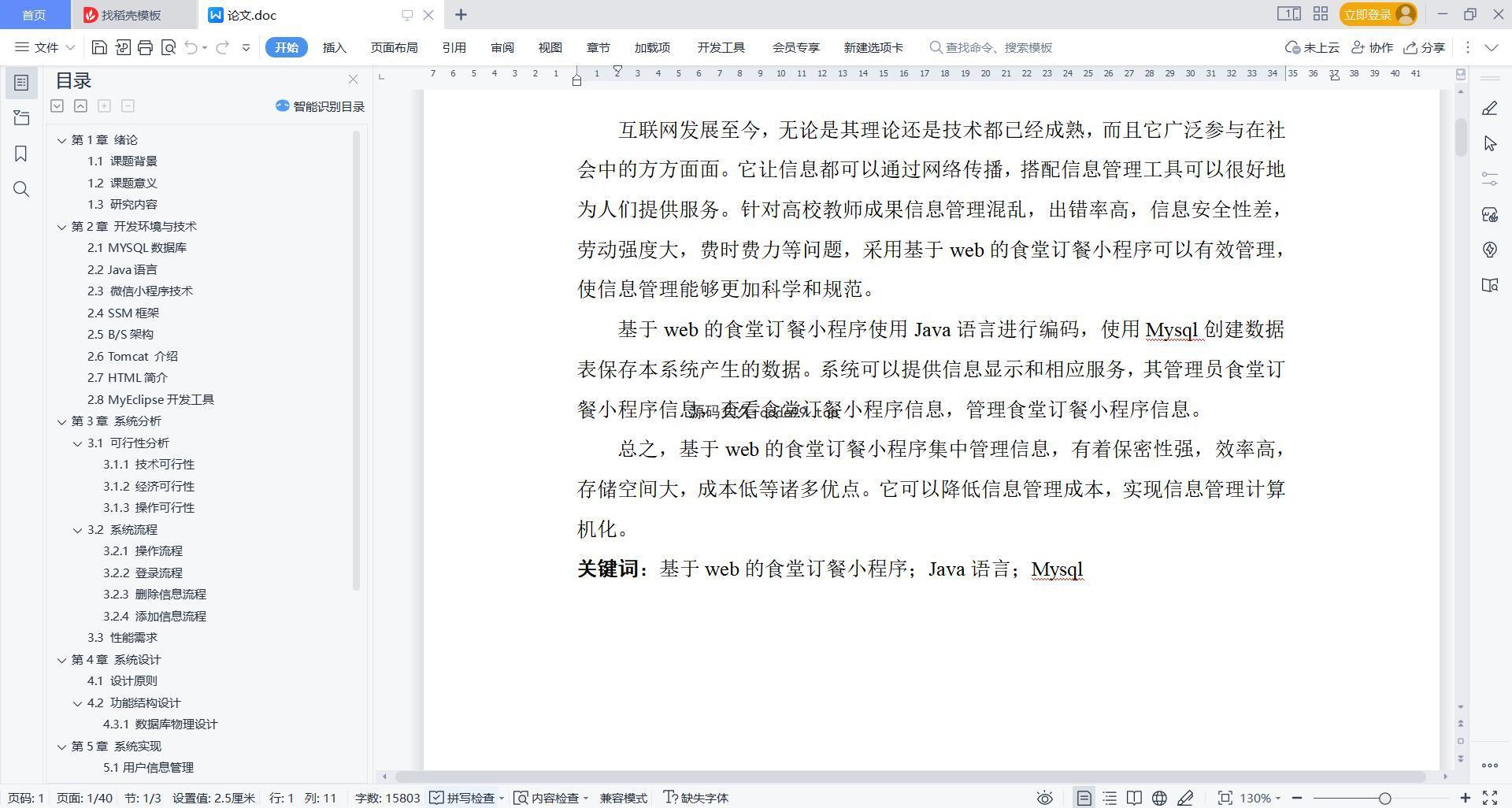Viewport: 1512px width, 808px height.
Task: Click 智能识别目录 button
Action: [320, 106]
